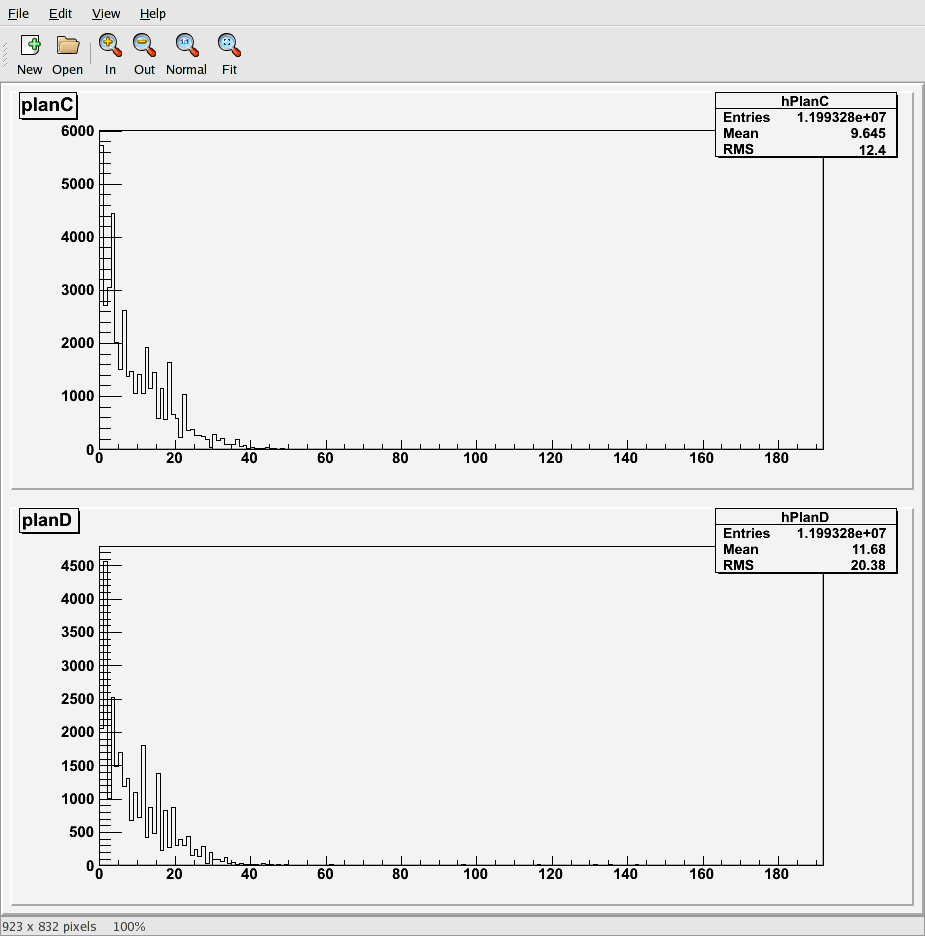Click the hPlanD Mean value 11.68
925x936 pixels.
868,549
